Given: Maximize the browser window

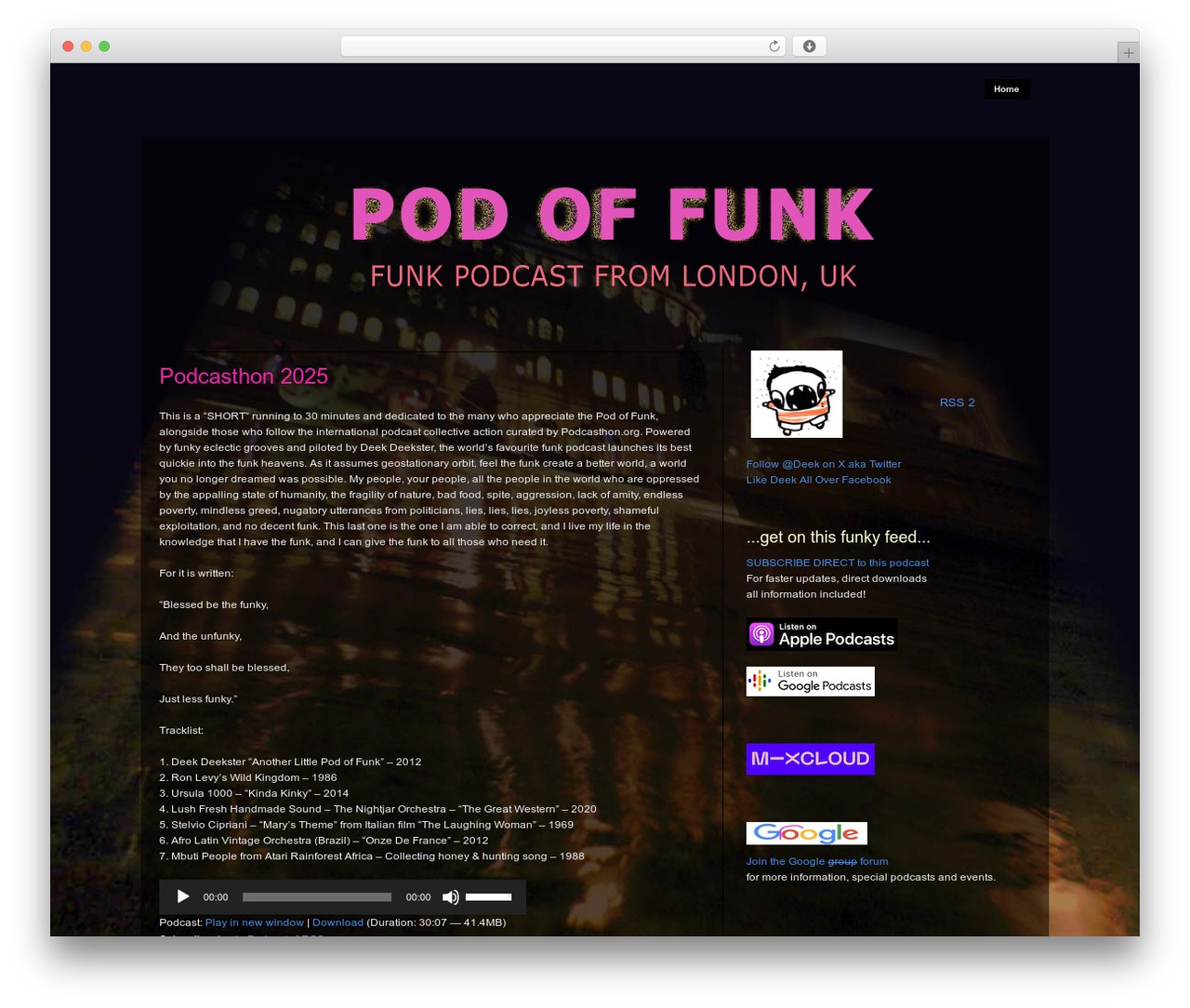Looking at the screenshot, I should pos(104,46).
